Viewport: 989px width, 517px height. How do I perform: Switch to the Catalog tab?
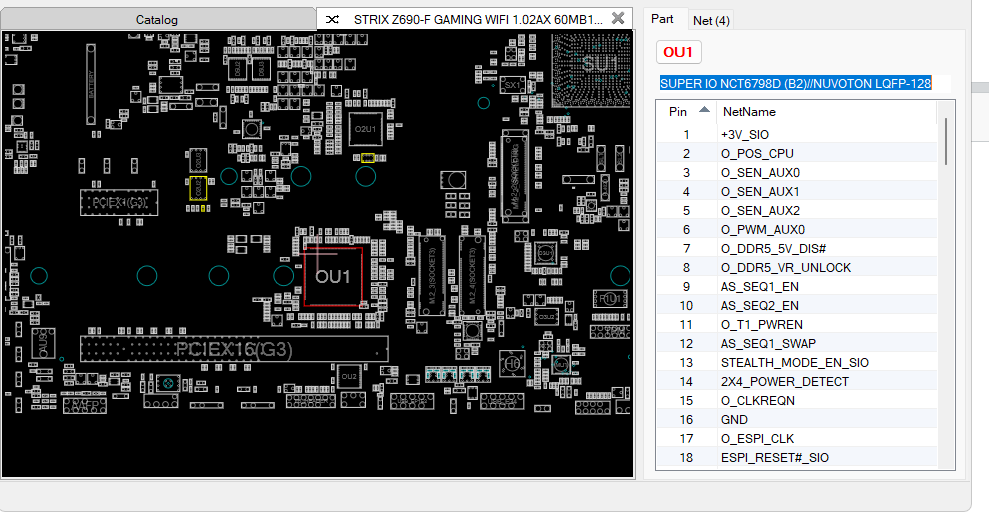[157, 20]
